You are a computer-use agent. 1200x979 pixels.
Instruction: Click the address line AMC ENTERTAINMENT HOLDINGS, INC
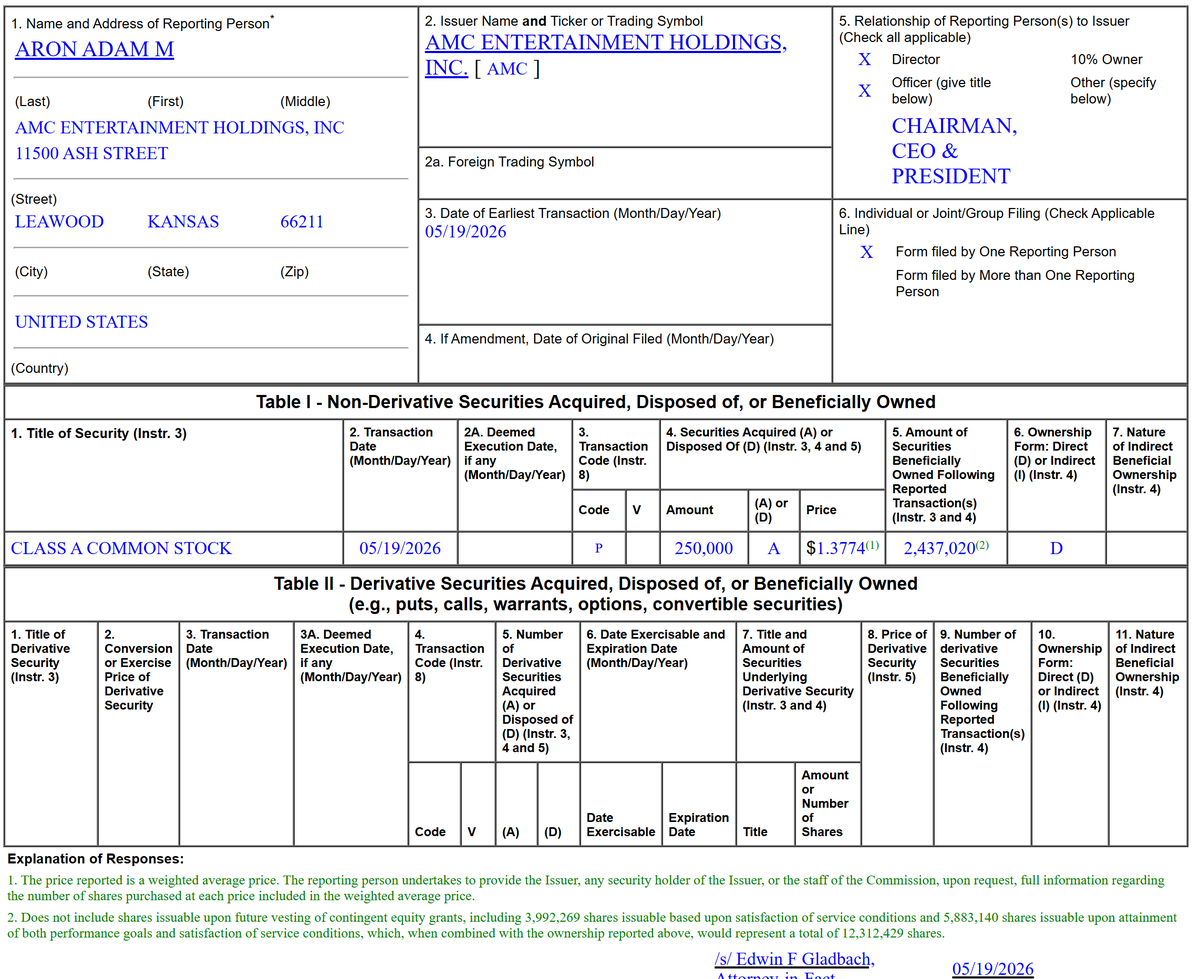pyautogui.click(x=180, y=128)
